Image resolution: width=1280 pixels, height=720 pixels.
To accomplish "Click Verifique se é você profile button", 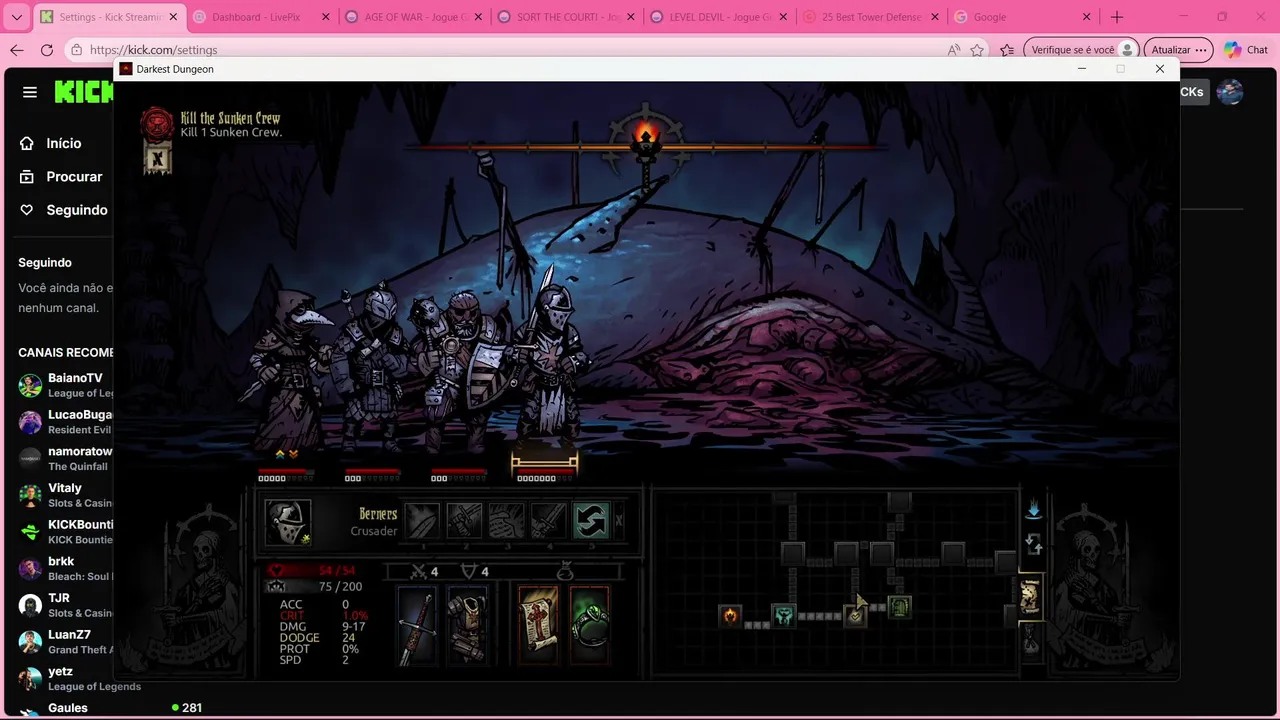I will click(1083, 50).
